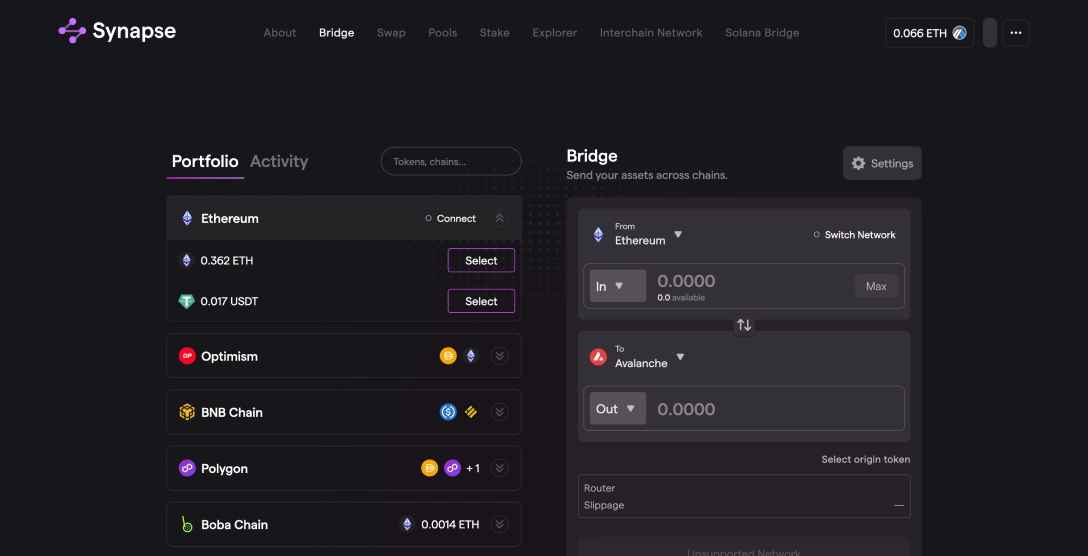The image size is (1088, 556).
Task: Click the Optimism chain logo
Action: point(187,356)
